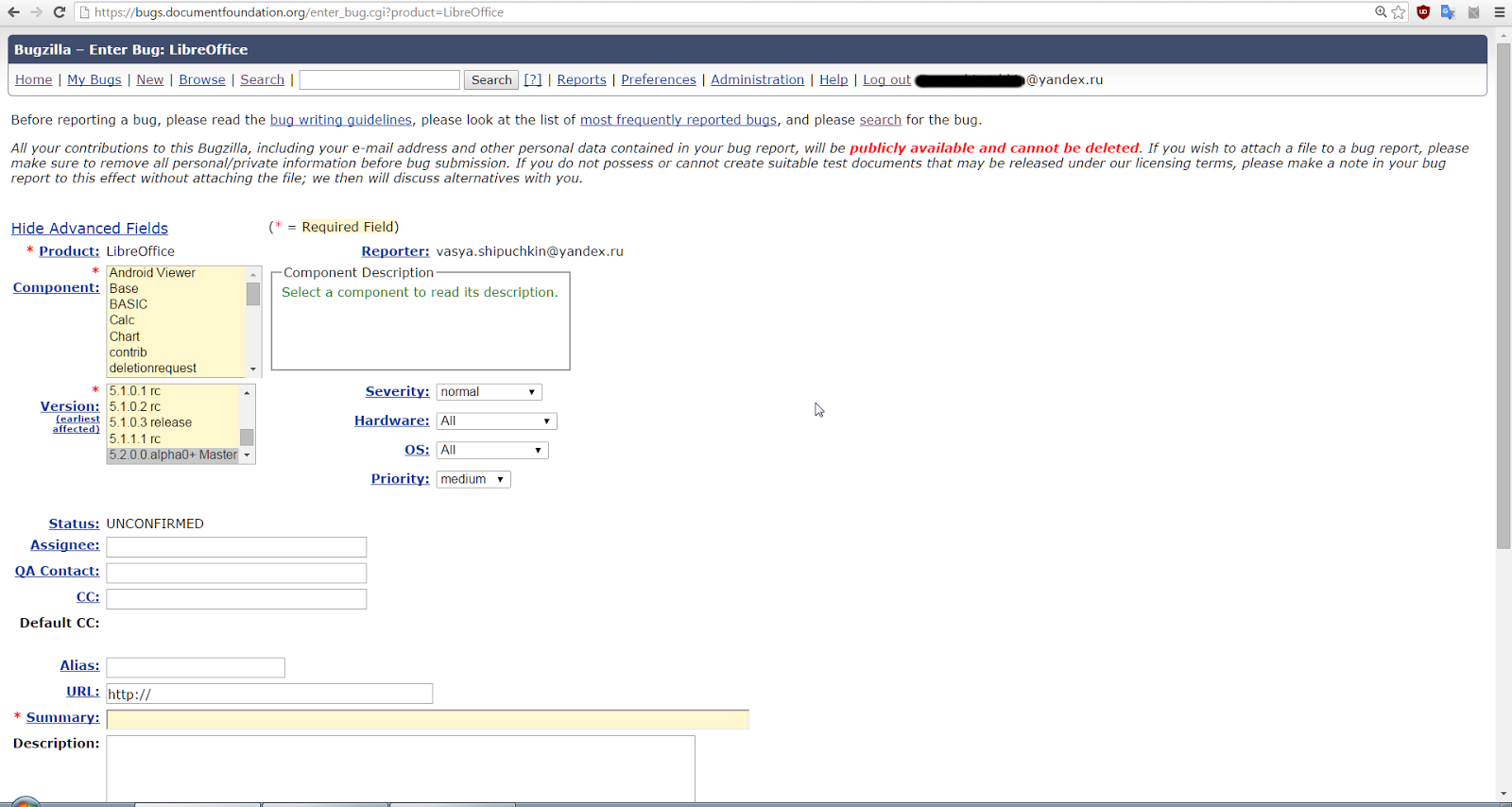Click the quick Search button

[x=491, y=80]
